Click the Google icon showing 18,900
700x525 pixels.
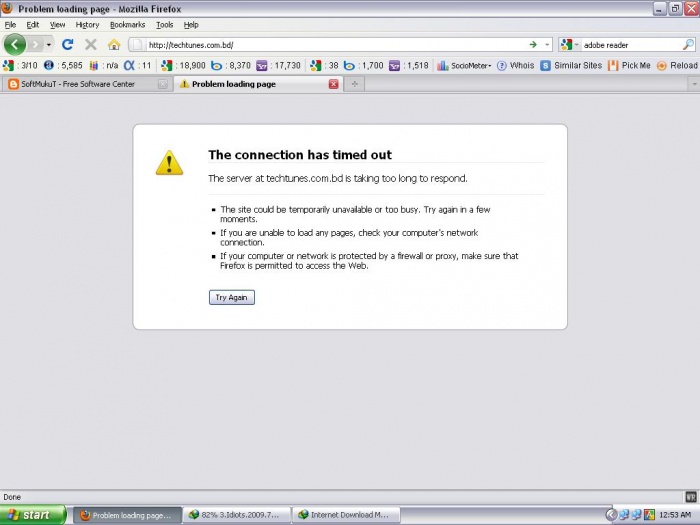167,66
